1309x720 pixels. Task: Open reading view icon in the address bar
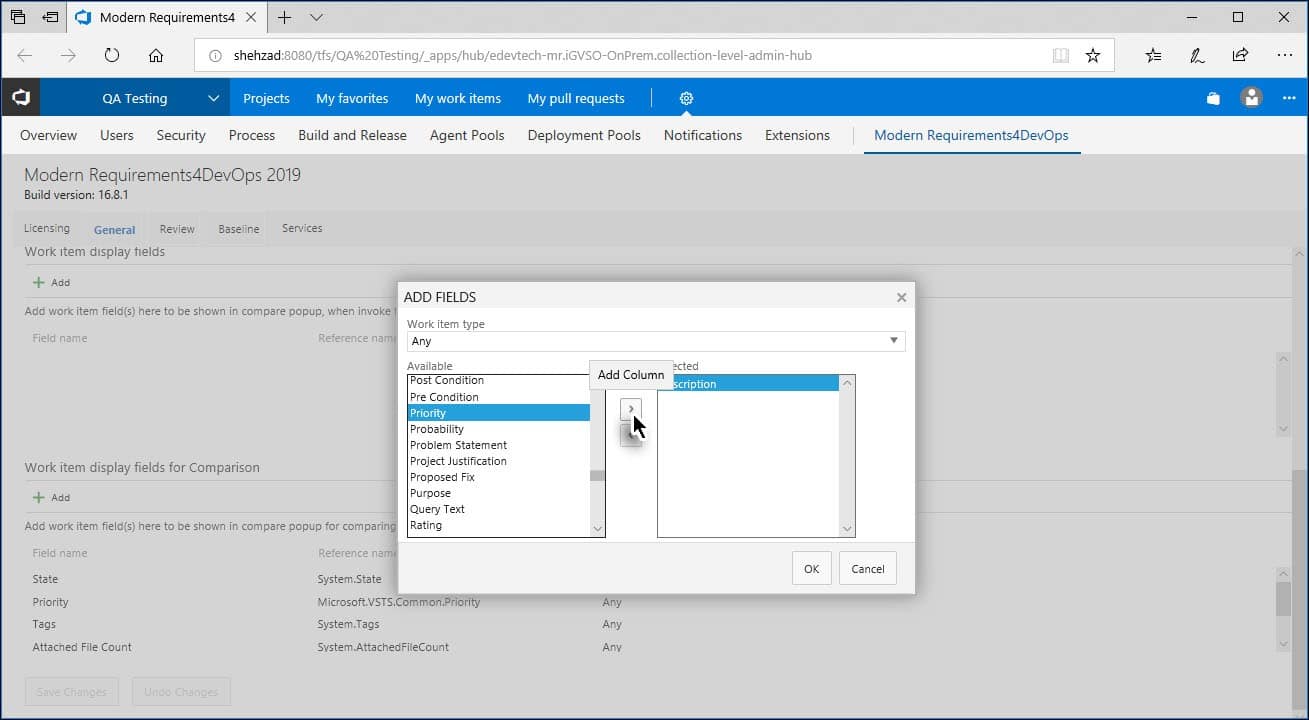coord(1061,56)
